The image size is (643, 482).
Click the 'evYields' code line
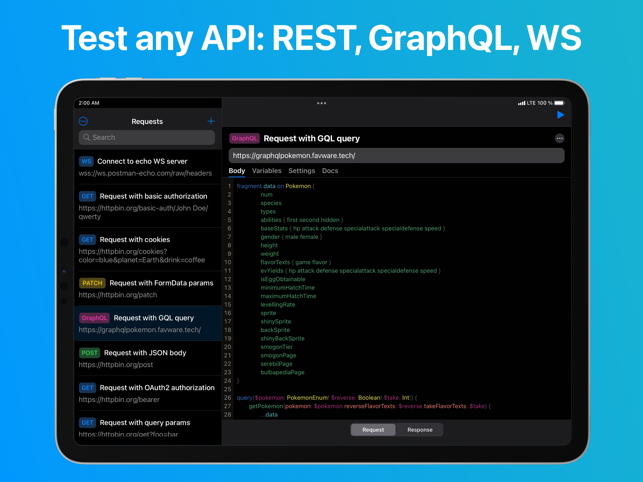(x=351, y=271)
